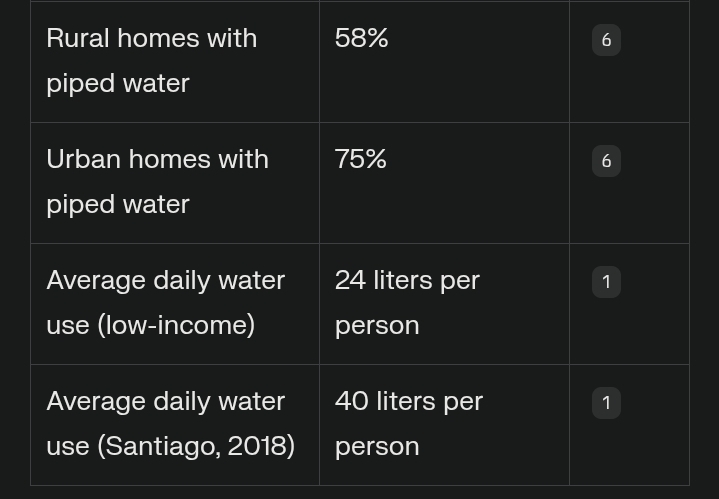Select the low-income average daily water label
The height and width of the screenshot is (499, 719).
click(165, 302)
